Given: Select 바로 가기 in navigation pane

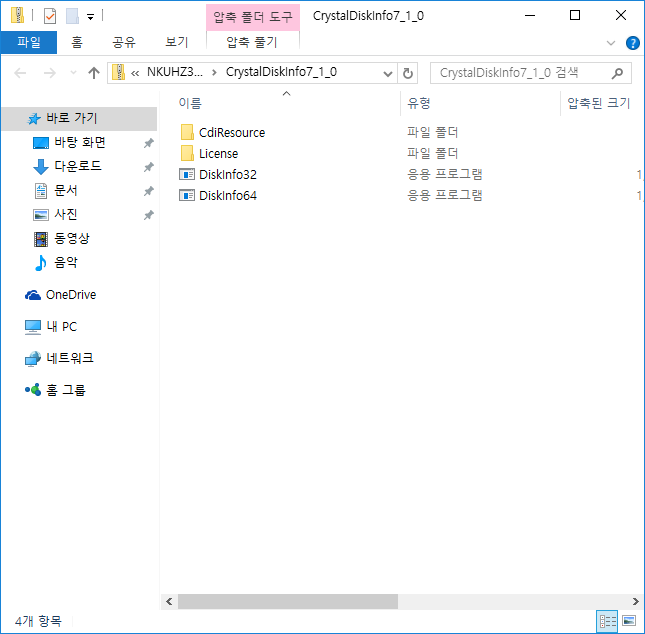Looking at the screenshot, I should [80, 118].
